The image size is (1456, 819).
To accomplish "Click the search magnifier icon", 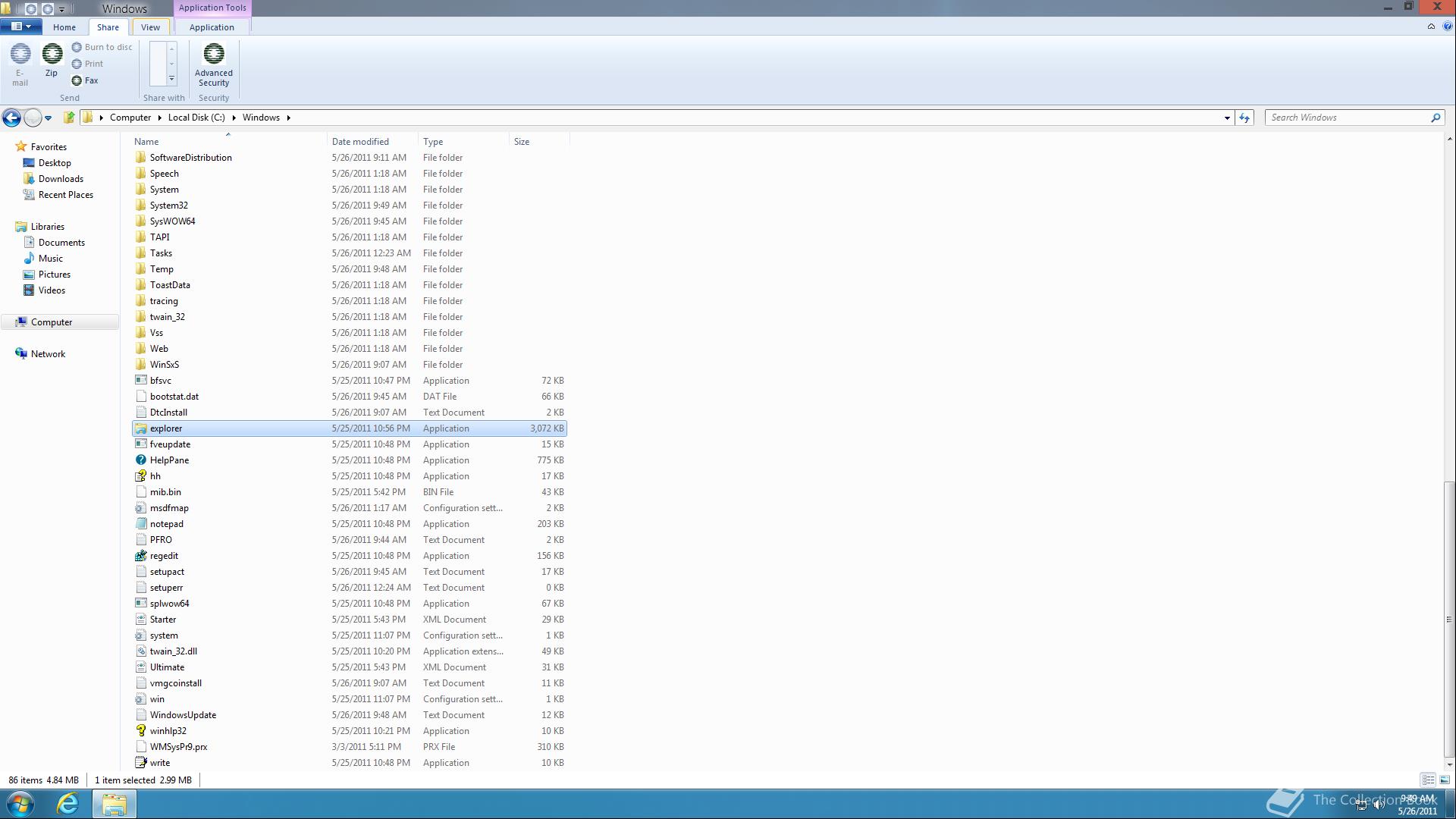I will (1436, 118).
